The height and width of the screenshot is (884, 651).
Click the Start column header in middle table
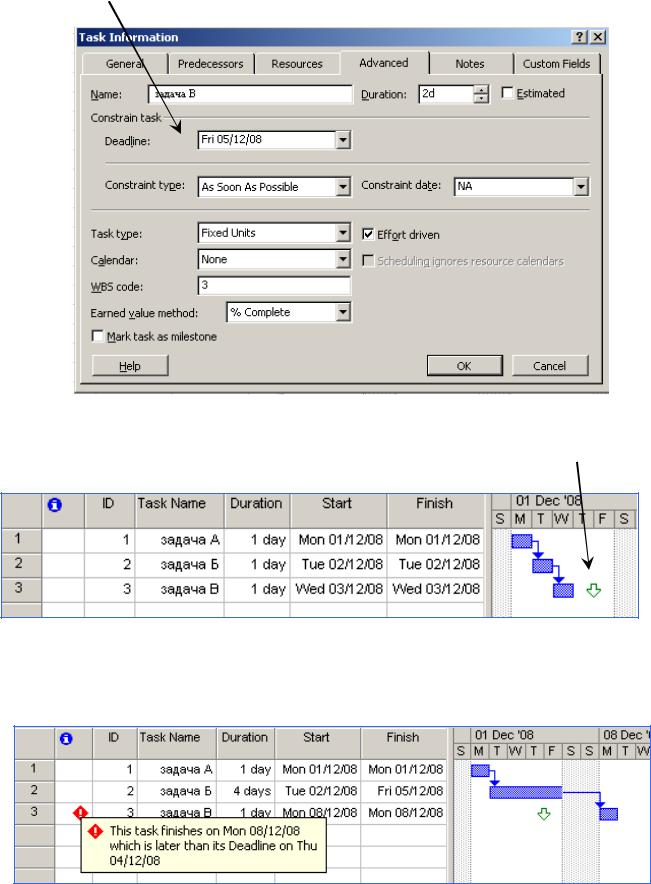339,511
